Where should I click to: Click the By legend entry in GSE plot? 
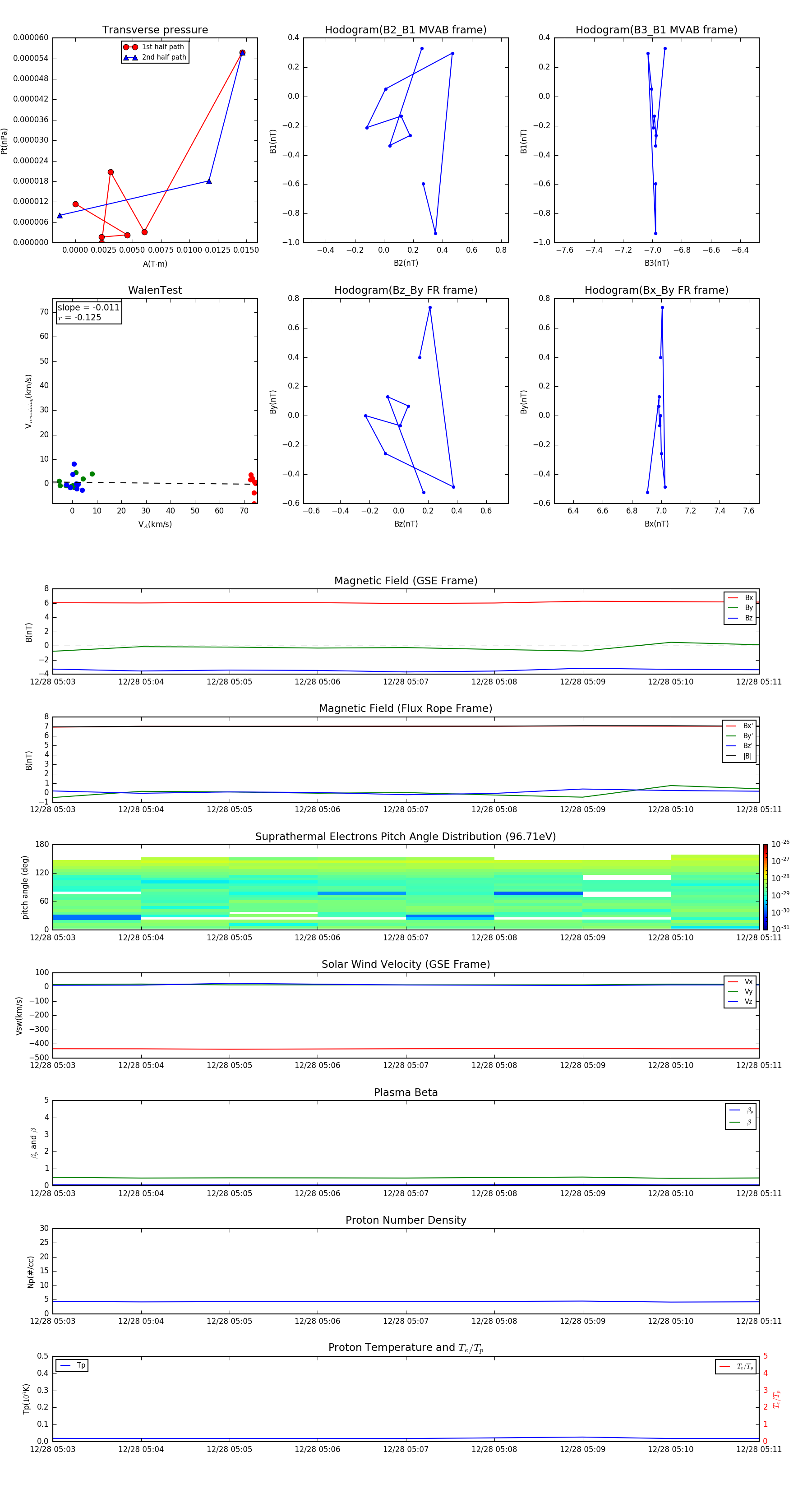(740, 607)
